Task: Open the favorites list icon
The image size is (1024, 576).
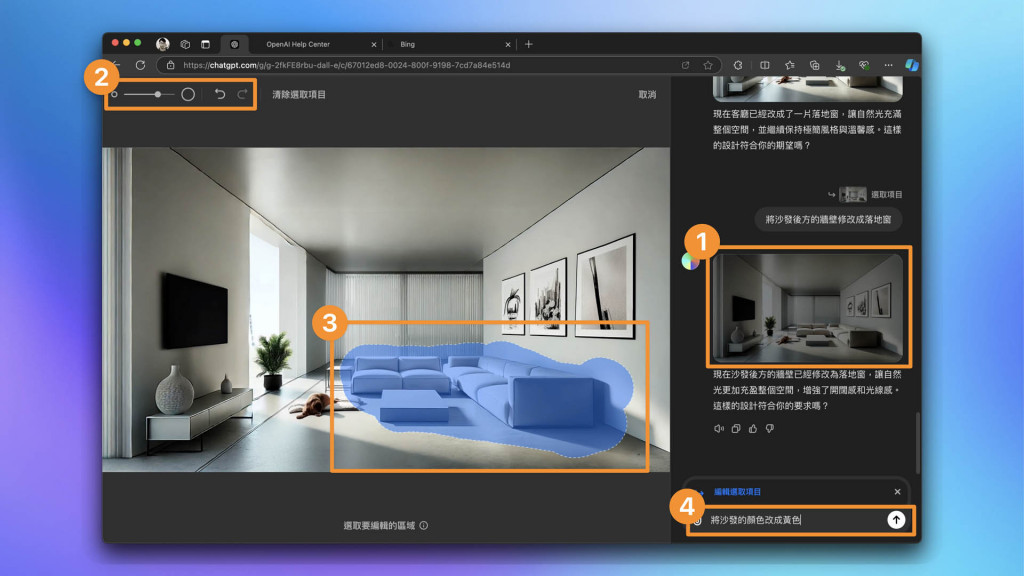Action: tap(790, 65)
